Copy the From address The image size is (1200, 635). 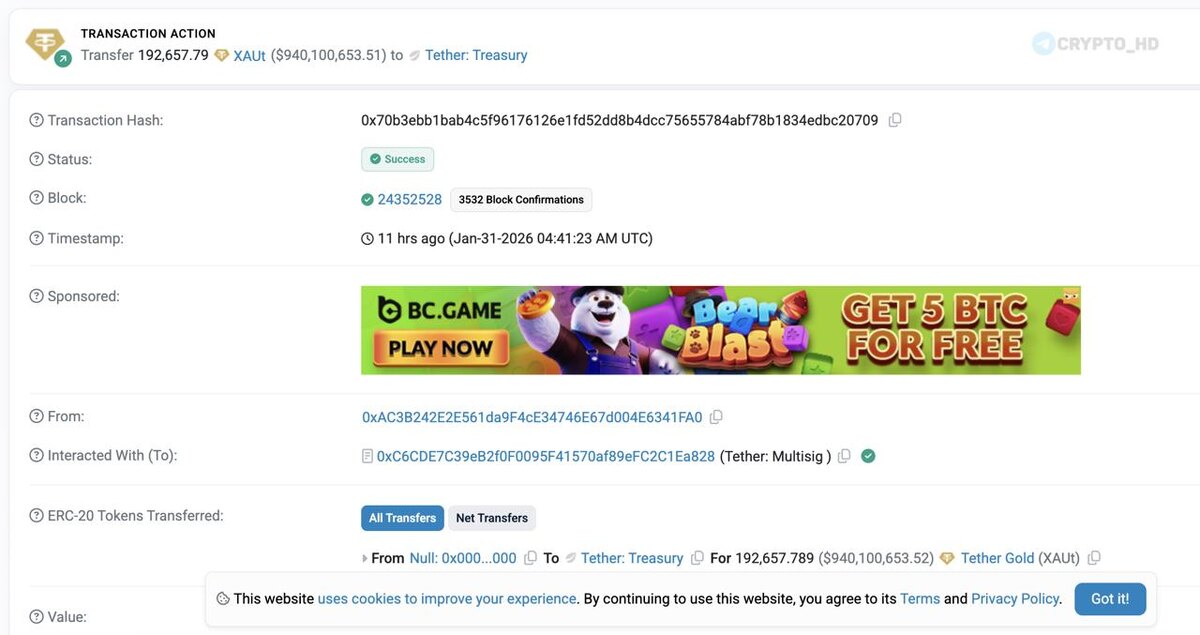pos(716,417)
